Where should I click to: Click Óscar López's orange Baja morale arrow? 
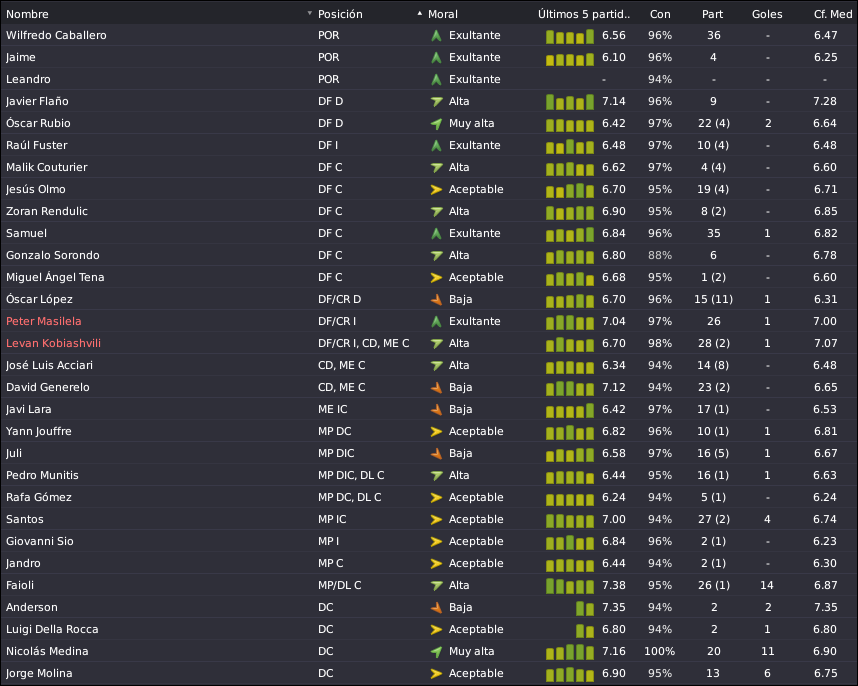click(436, 299)
